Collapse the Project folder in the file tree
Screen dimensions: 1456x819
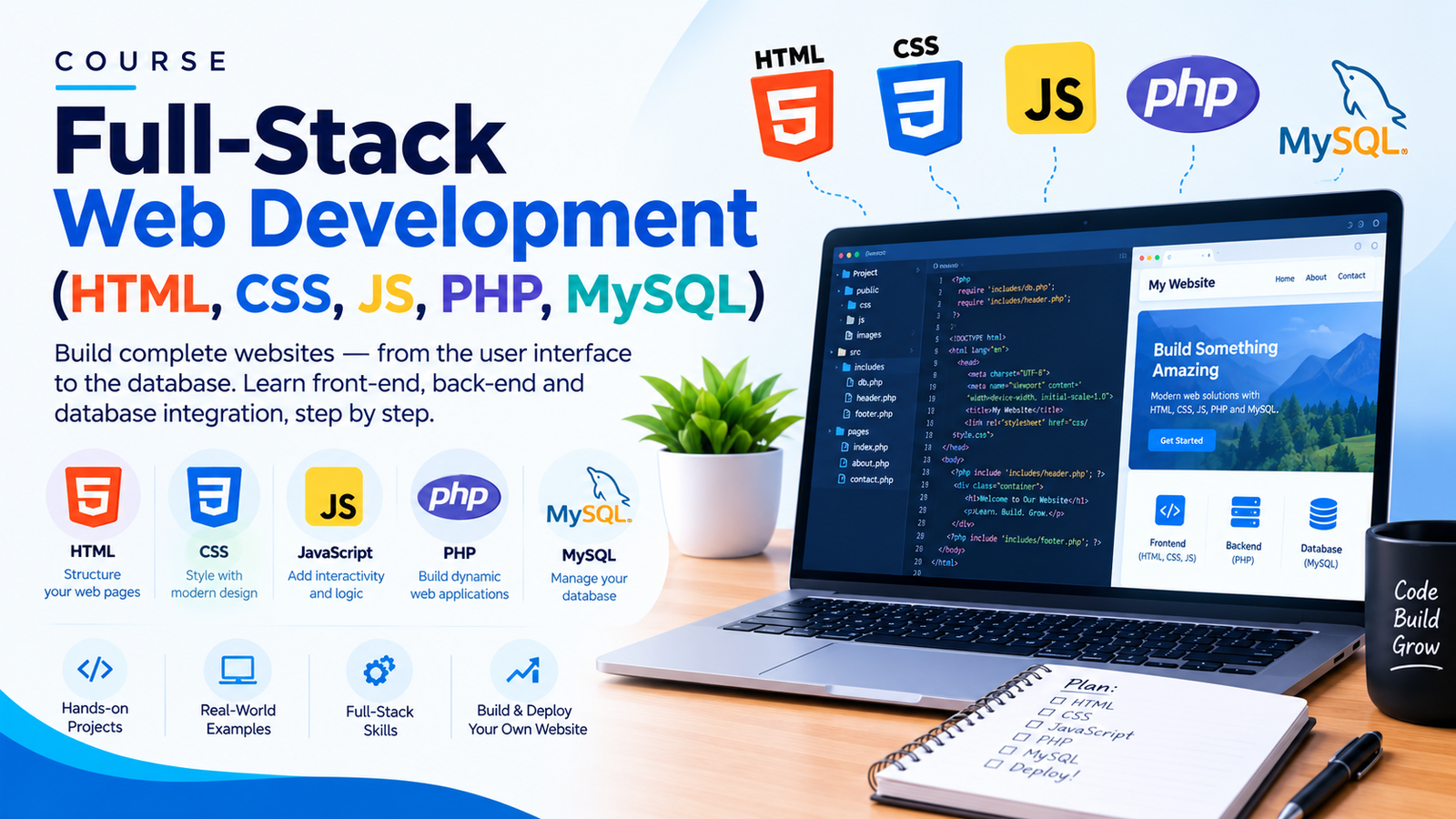point(838,273)
